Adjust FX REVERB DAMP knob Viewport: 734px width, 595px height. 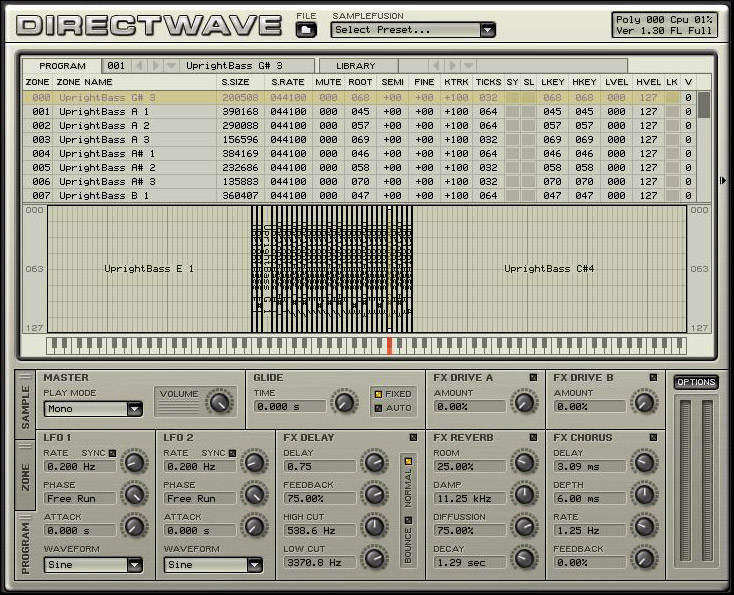(x=524, y=494)
